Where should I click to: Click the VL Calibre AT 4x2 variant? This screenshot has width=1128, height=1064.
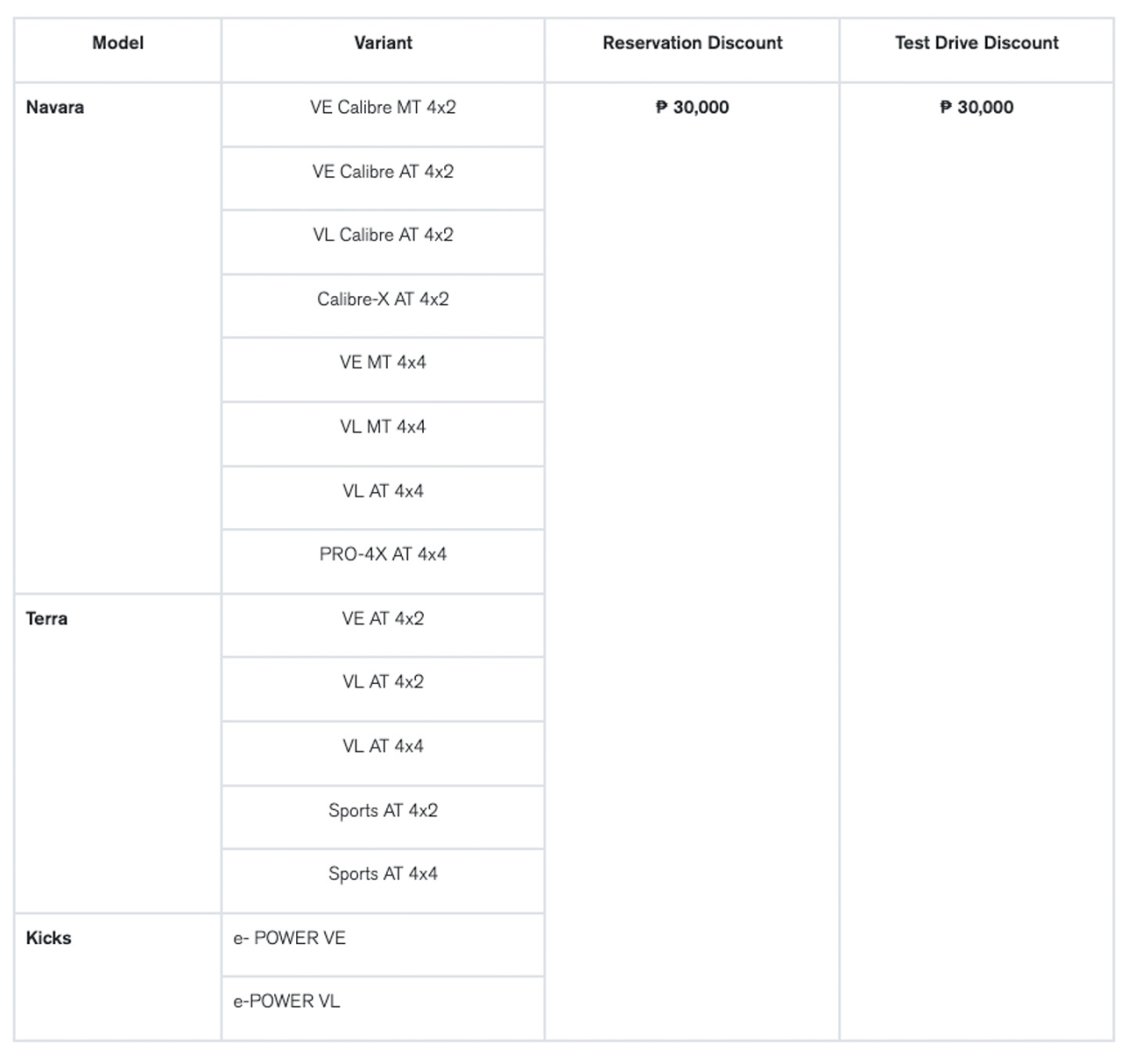[382, 235]
